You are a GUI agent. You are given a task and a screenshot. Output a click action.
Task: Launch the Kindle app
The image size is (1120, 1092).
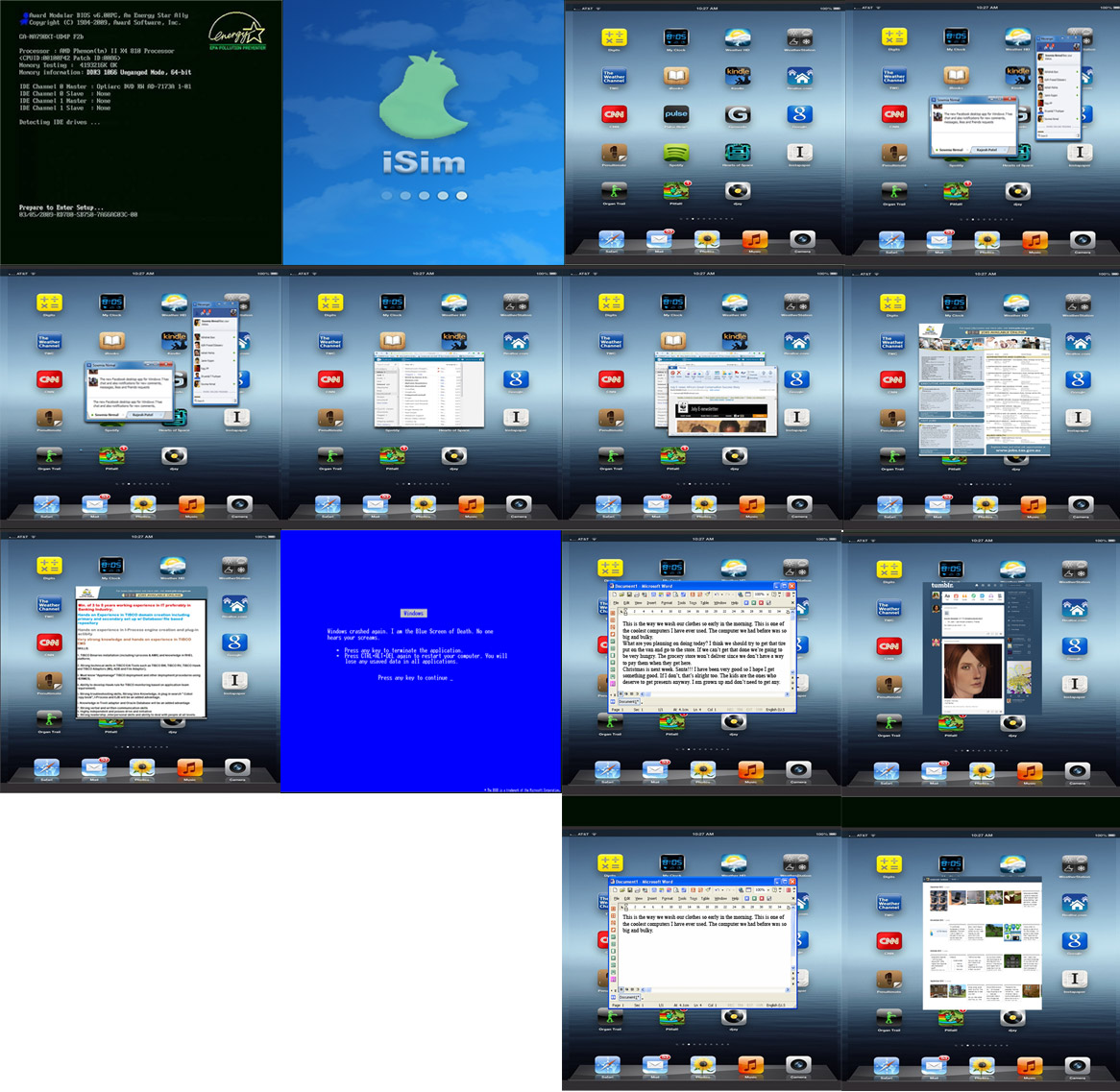coord(738,76)
